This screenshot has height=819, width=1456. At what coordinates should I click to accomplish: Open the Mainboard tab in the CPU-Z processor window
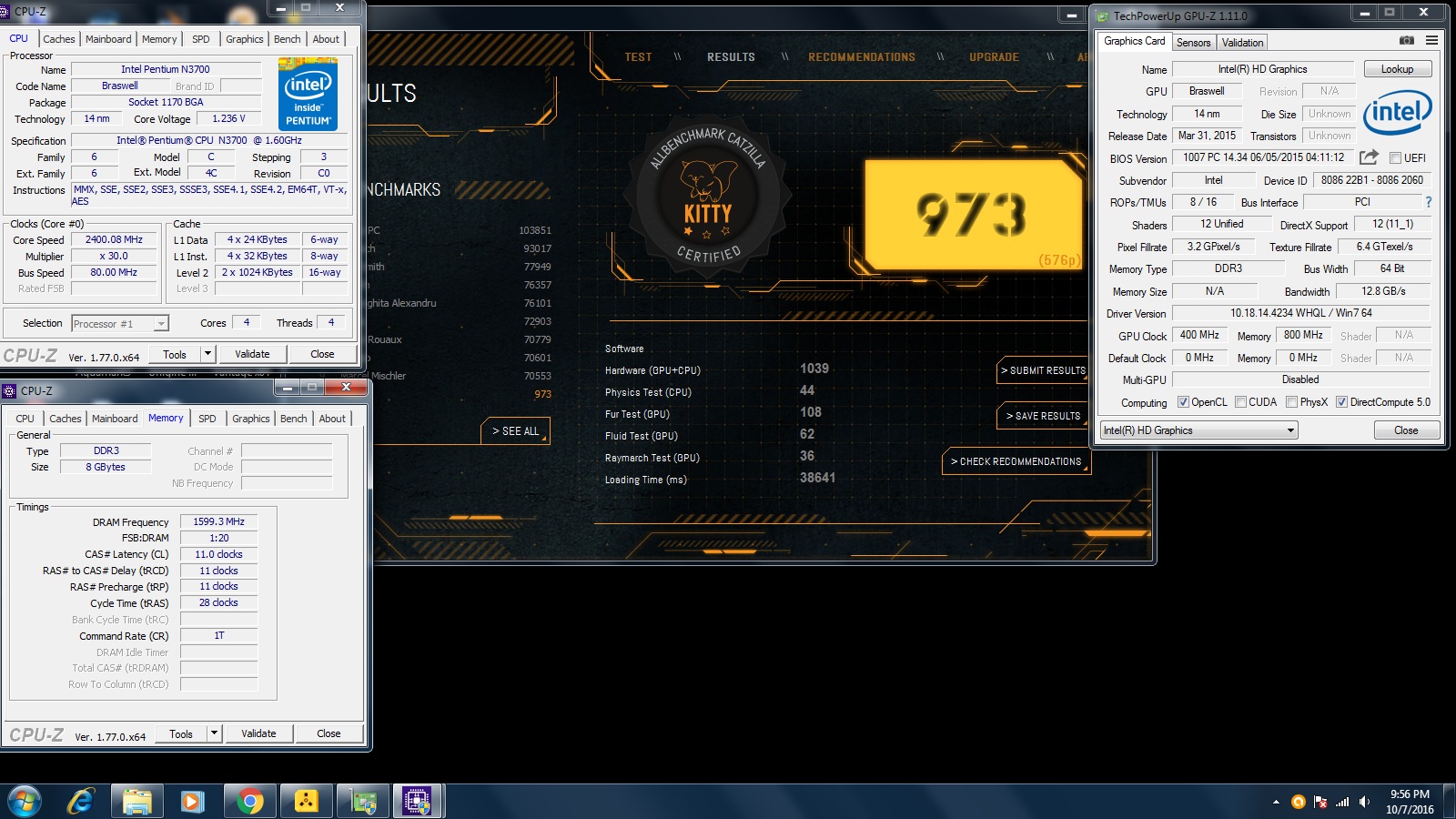108,39
